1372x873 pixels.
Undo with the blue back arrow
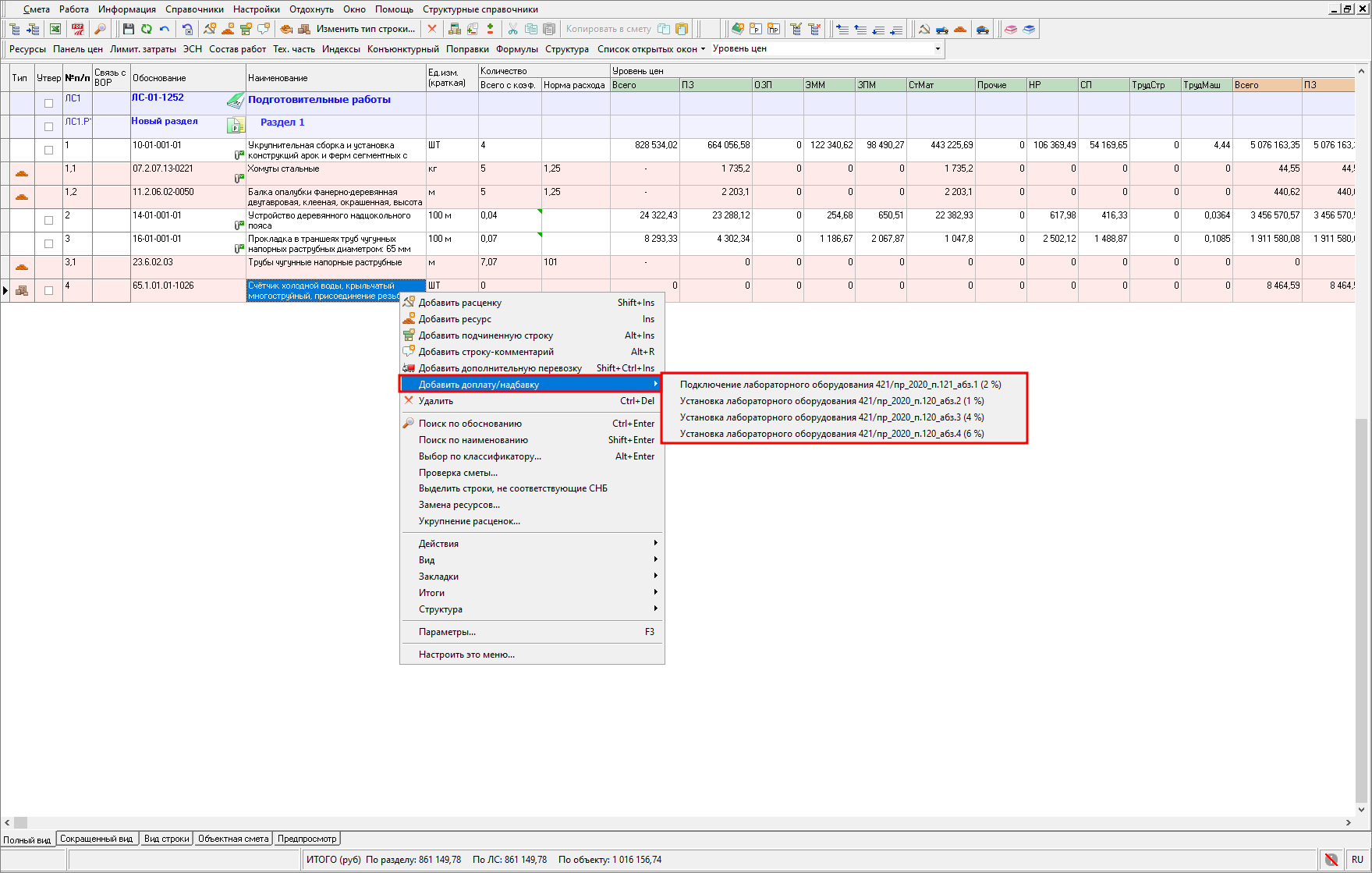[165, 29]
